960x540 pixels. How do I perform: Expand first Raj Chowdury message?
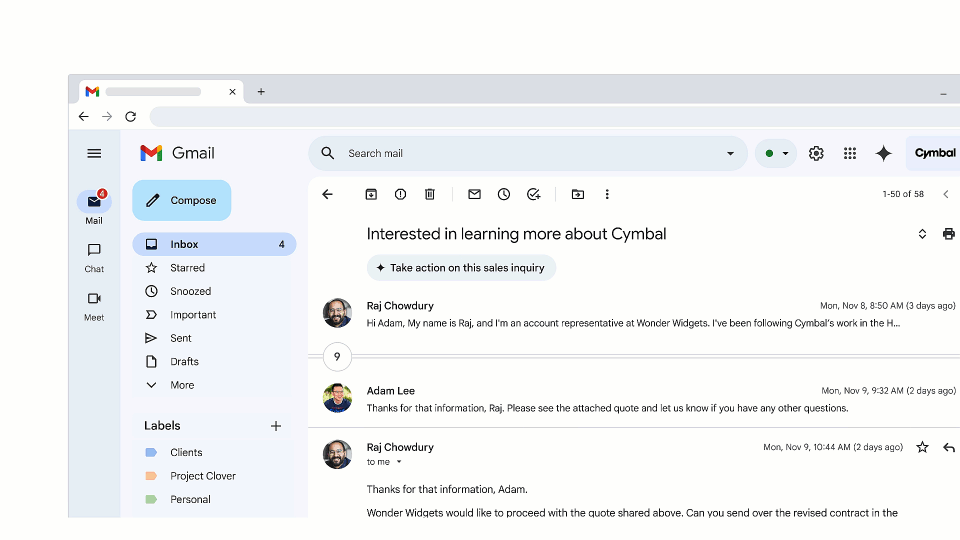(x=634, y=314)
